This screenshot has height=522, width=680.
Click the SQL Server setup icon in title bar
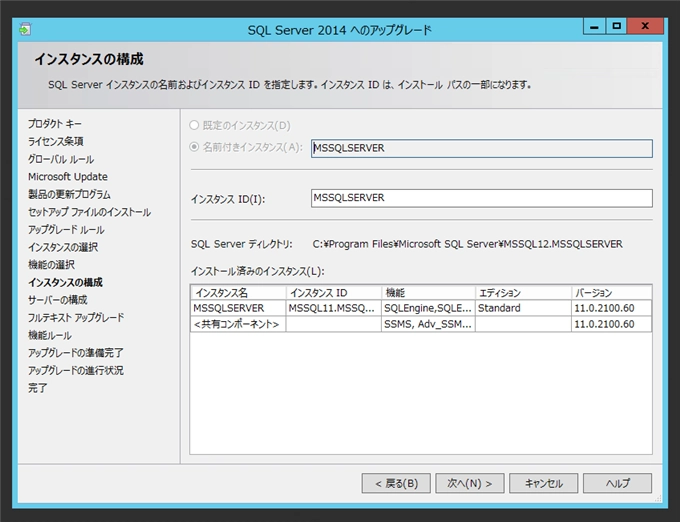click(25, 29)
